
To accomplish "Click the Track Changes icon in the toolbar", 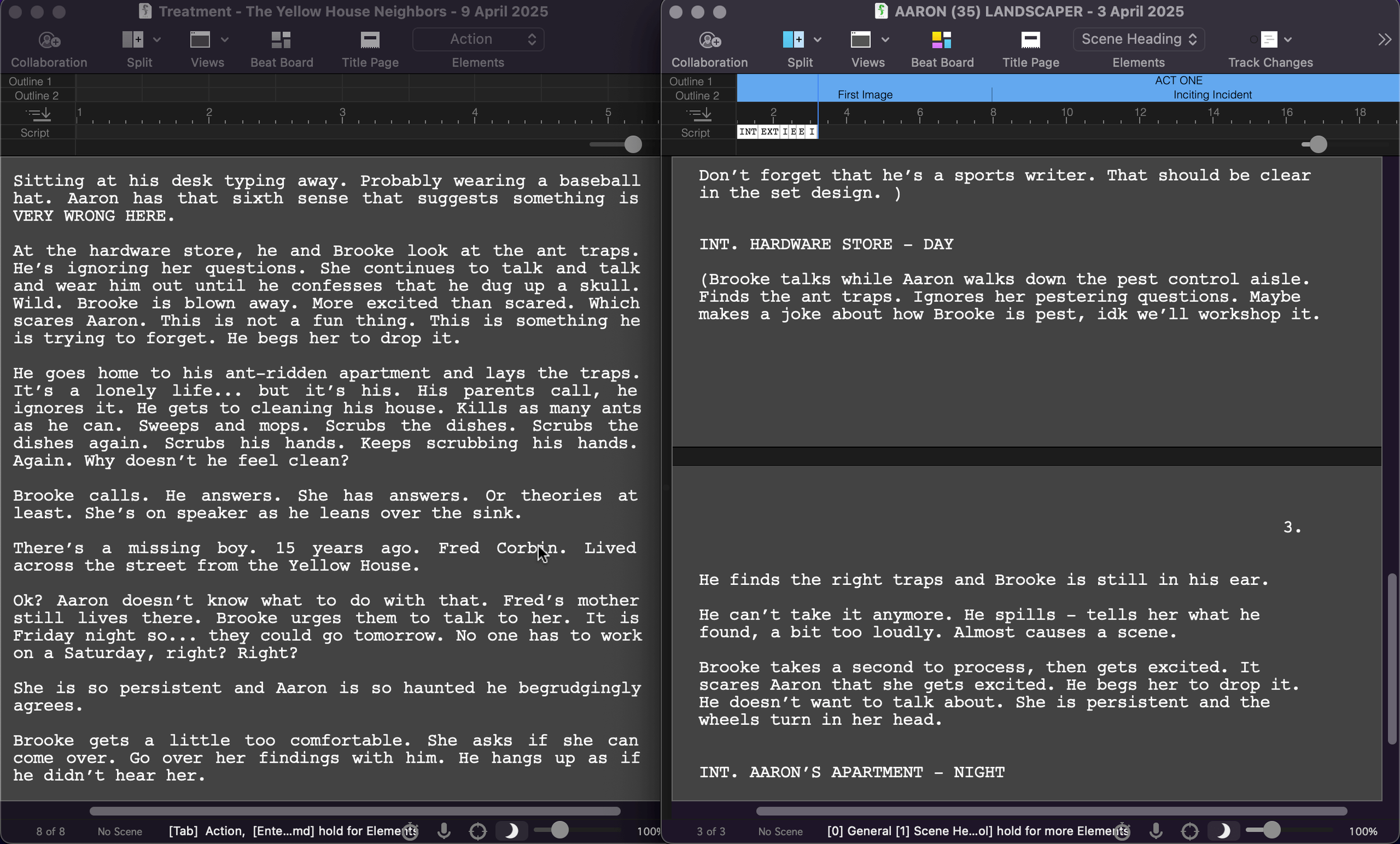I will (1268, 40).
